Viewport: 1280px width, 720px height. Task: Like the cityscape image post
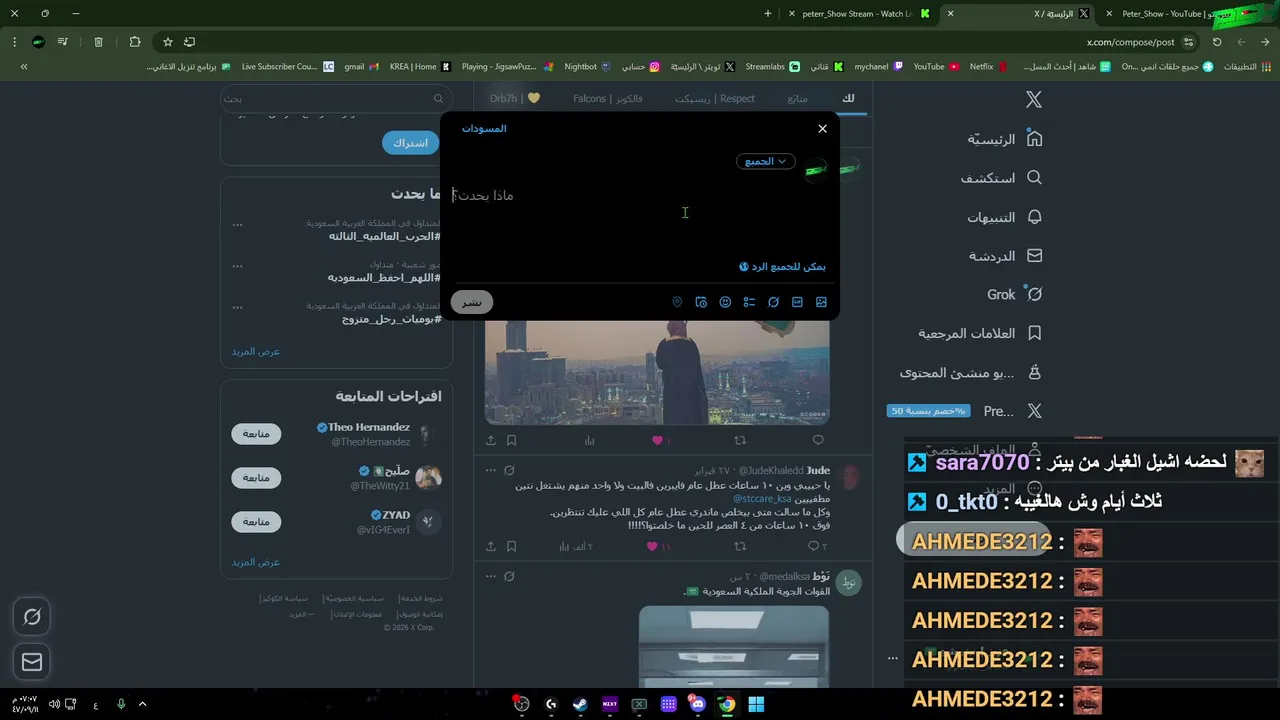[x=657, y=440]
